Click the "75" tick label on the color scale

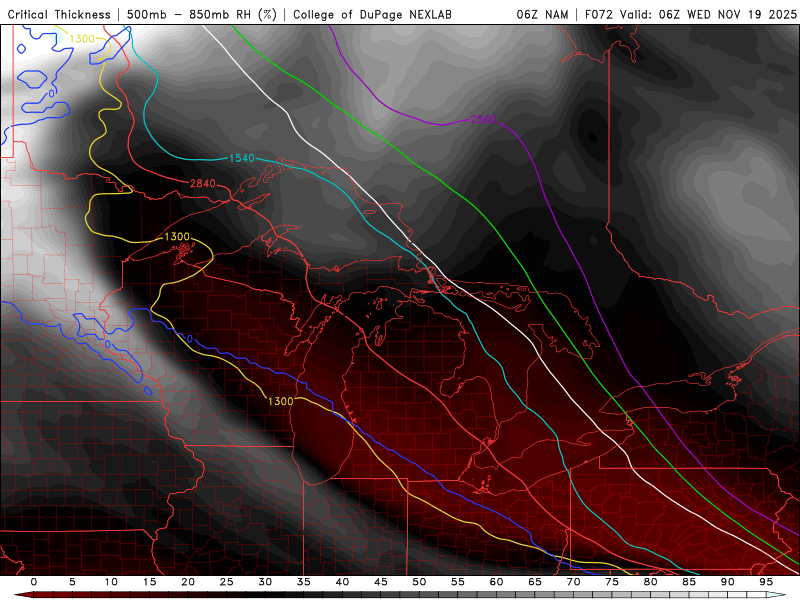point(612,582)
